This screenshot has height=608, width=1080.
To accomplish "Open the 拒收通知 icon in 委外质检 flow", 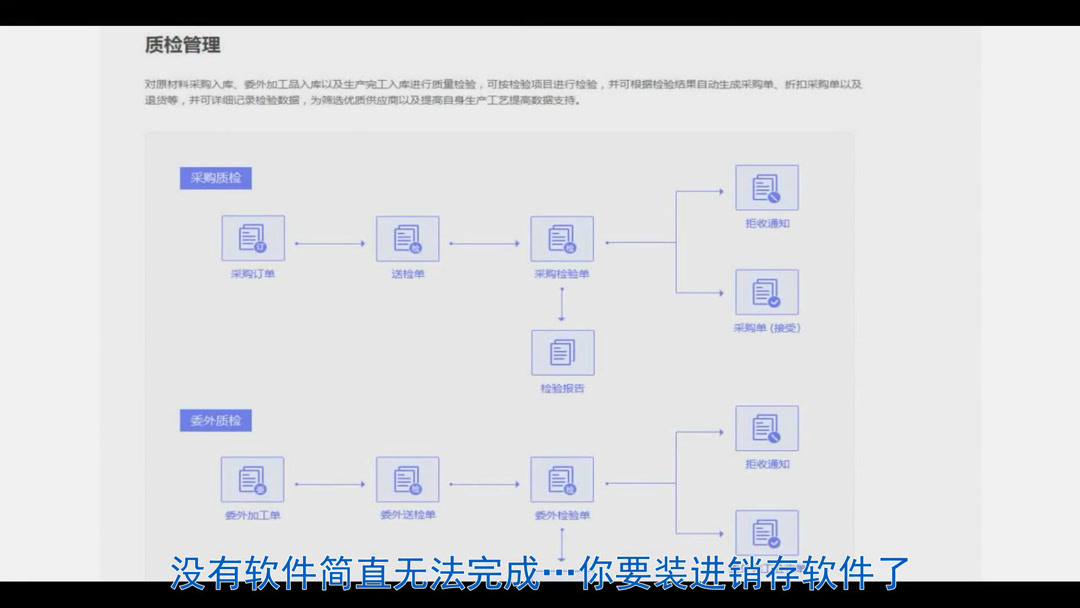I will pyautogui.click(x=765, y=430).
